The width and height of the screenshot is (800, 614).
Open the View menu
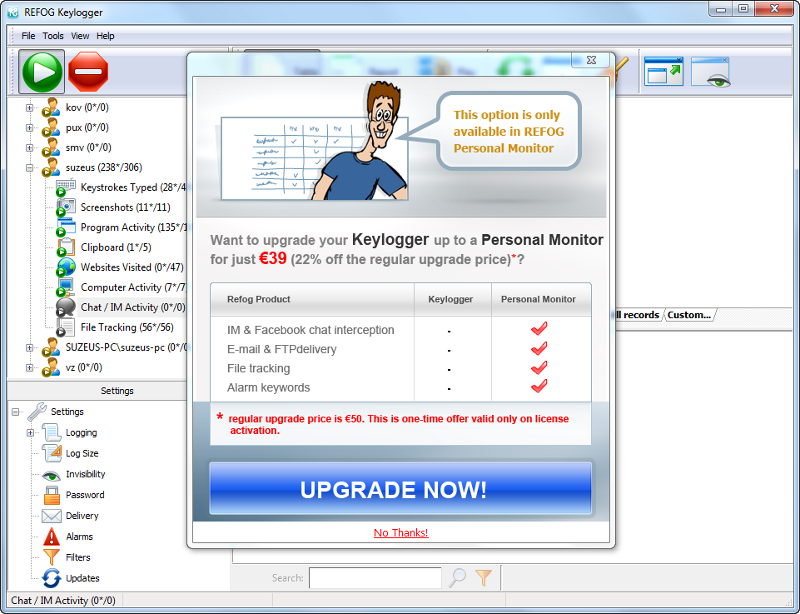coord(80,36)
